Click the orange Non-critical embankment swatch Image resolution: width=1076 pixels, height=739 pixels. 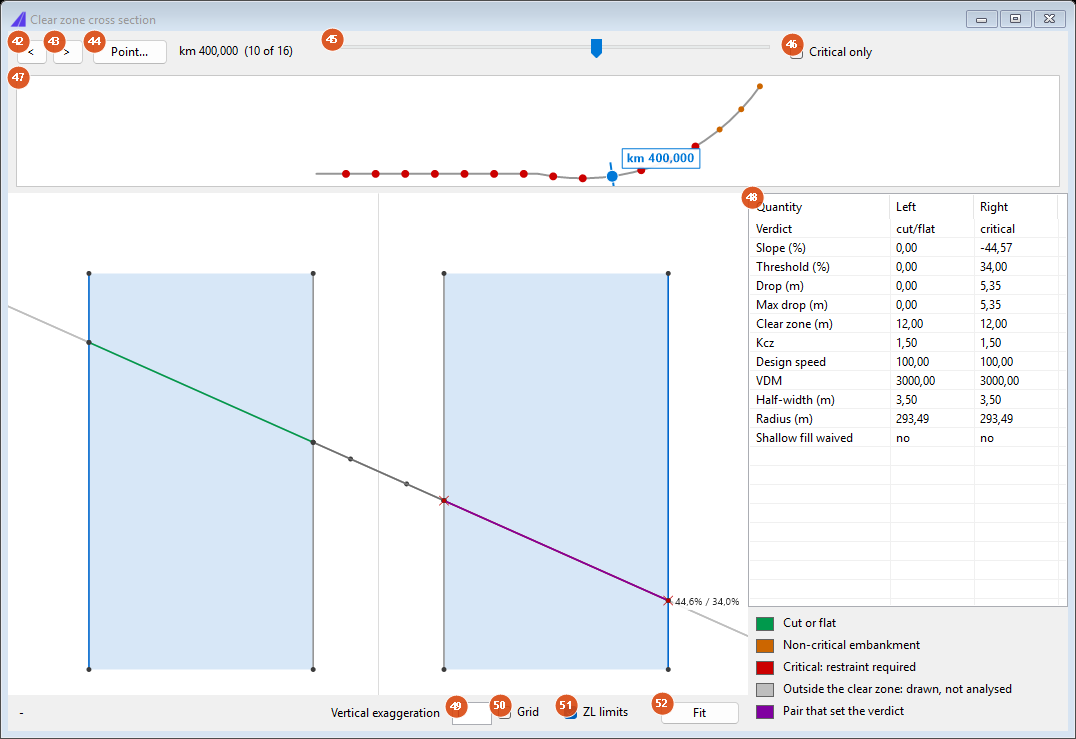tap(764, 645)
